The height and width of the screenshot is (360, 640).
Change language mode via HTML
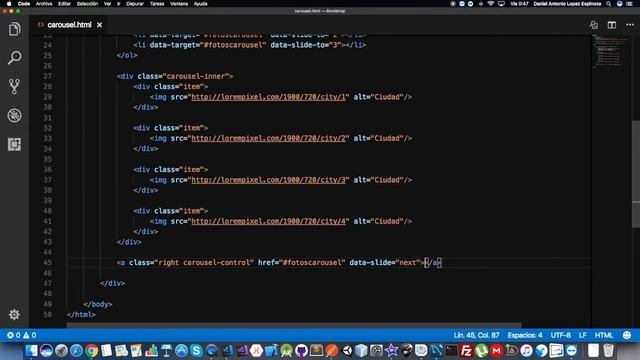click(x=604, y=335)
